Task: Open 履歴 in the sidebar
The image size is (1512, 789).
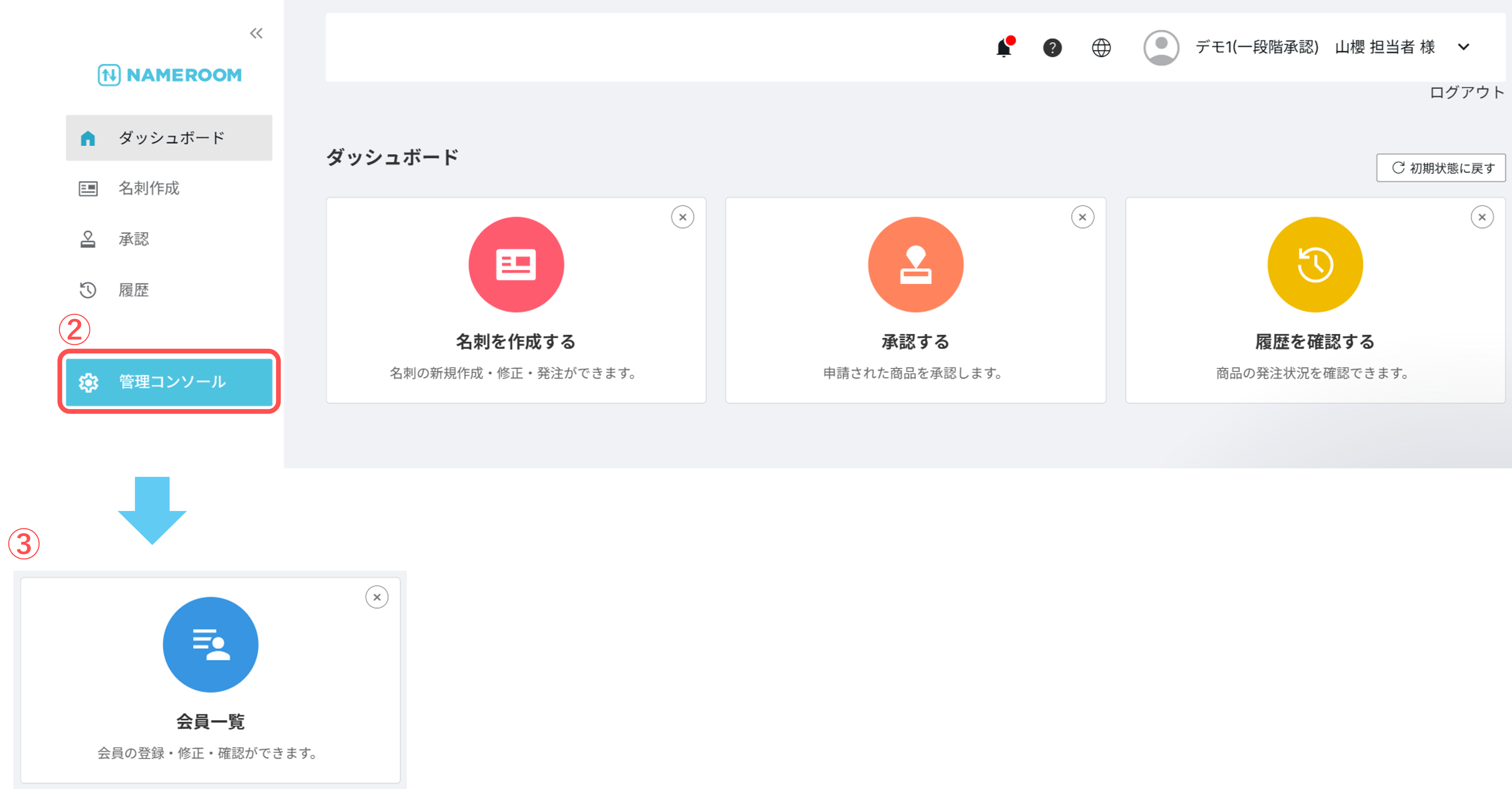Action: (133, 290)
